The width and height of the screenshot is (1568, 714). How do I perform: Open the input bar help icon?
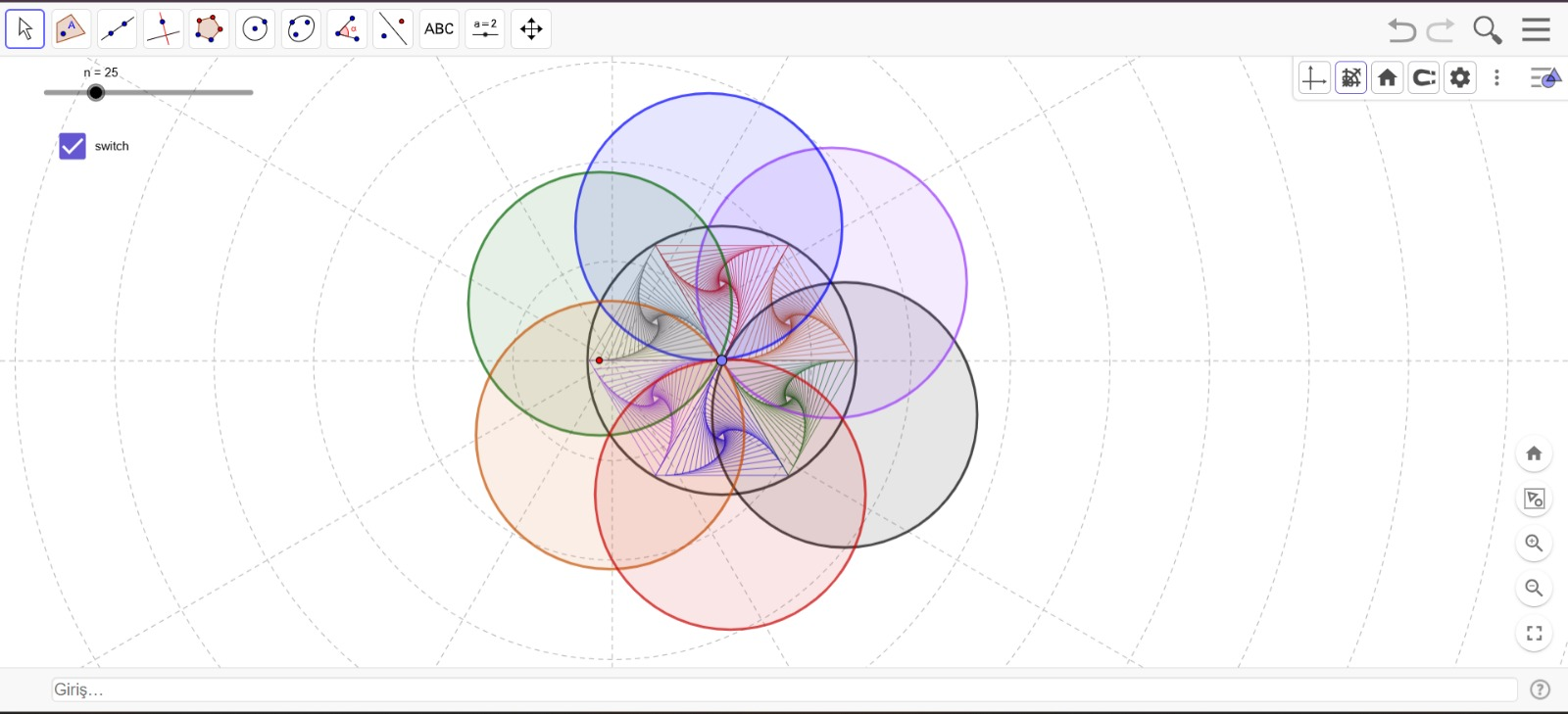1541,690
